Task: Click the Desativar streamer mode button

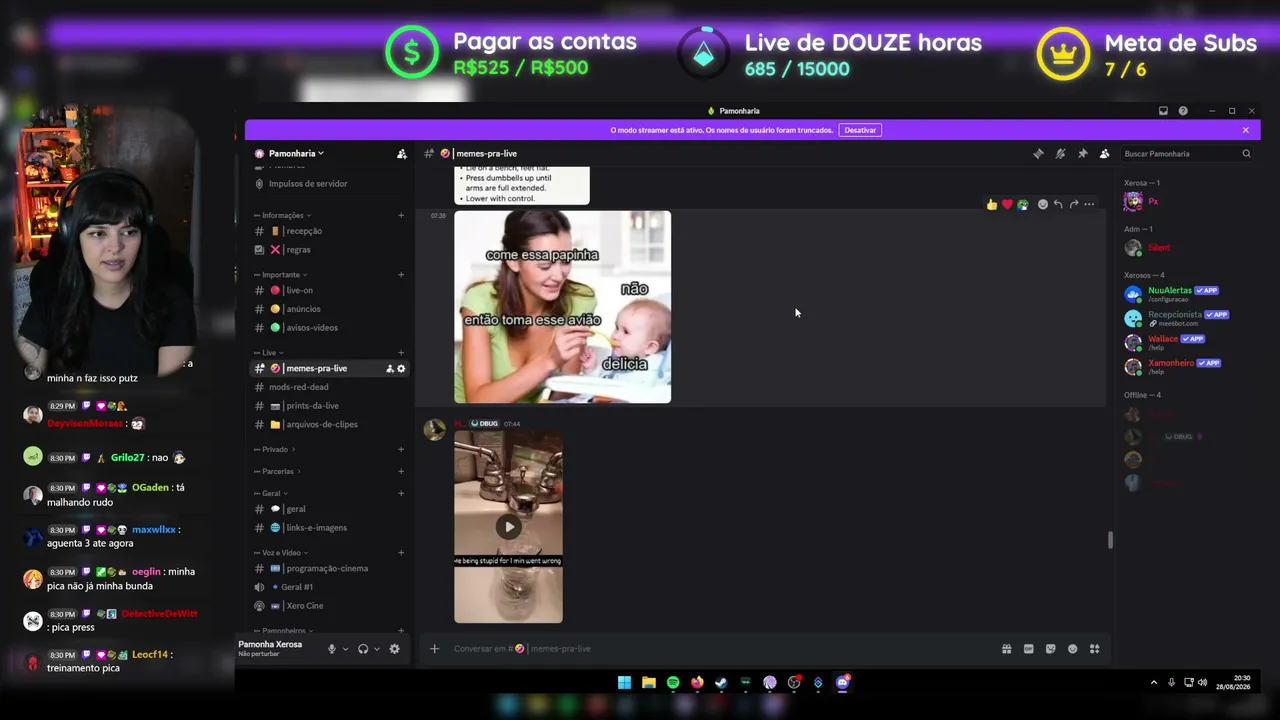Action: (x=860, y=130)
